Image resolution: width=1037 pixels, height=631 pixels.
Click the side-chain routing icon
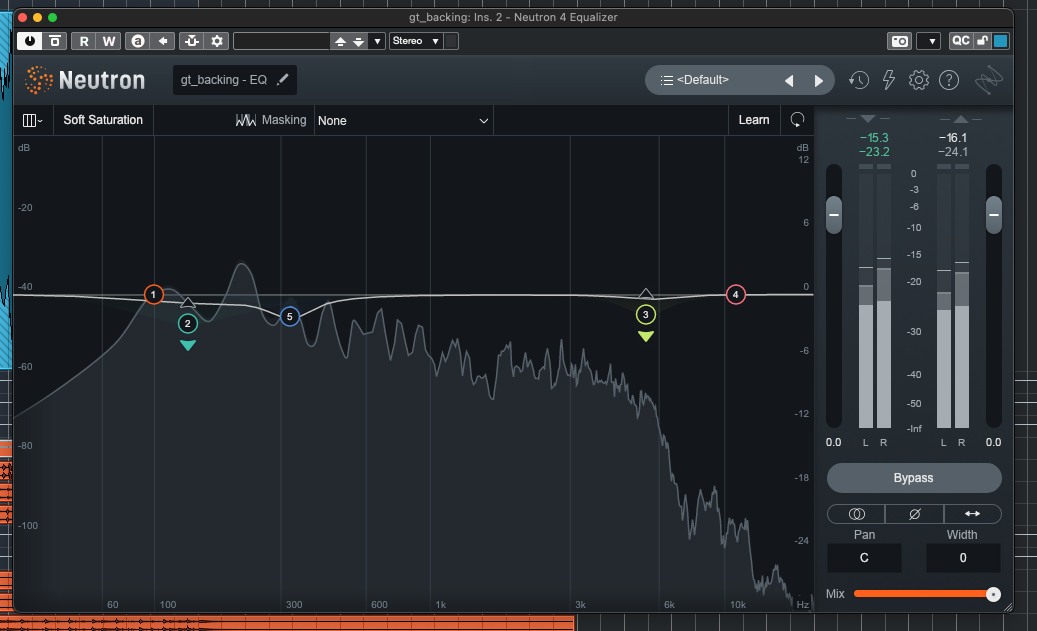tap(192, 41)
